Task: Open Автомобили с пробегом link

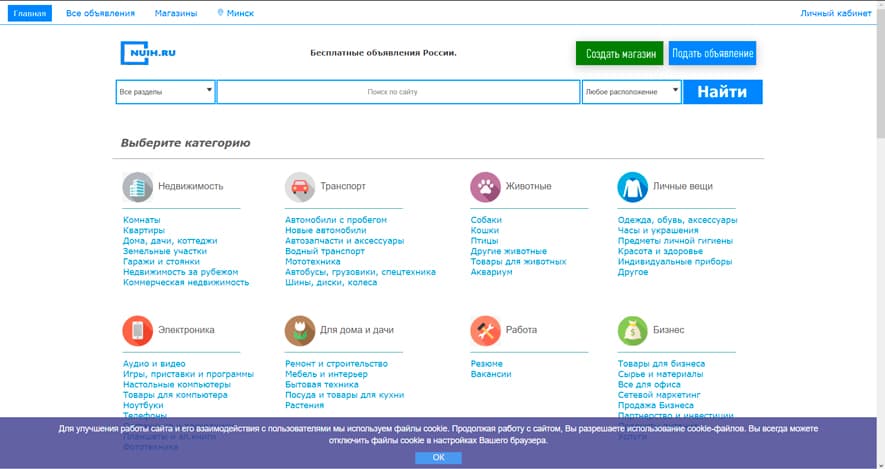Action: (x=336, y=220)
